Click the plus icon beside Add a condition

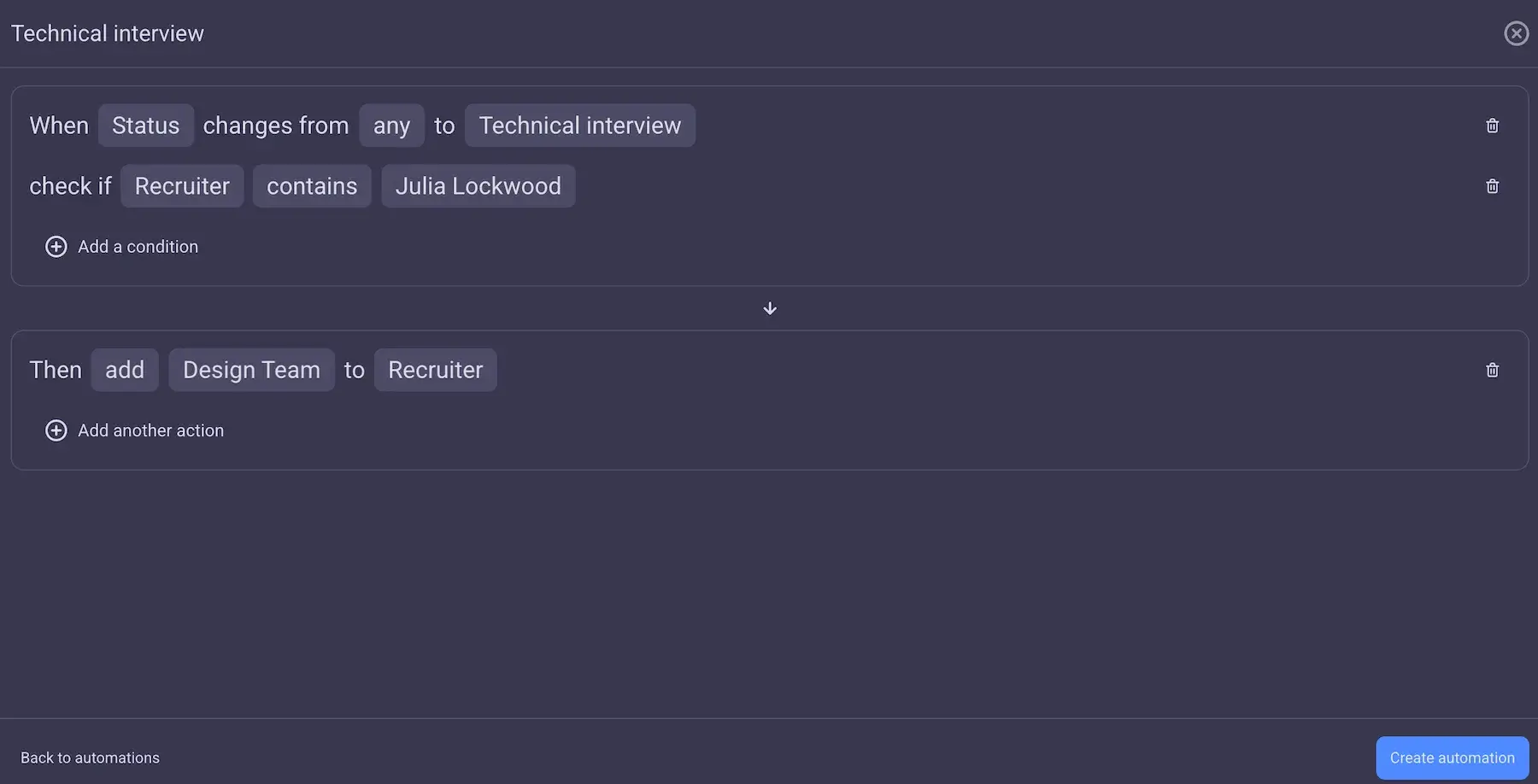(x=56, y=246)
